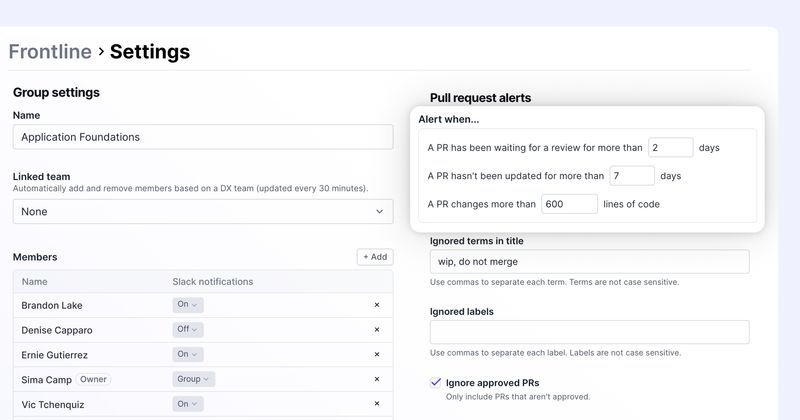Remove Vic Tchenquiz using the × icon

tap(377, 404)
